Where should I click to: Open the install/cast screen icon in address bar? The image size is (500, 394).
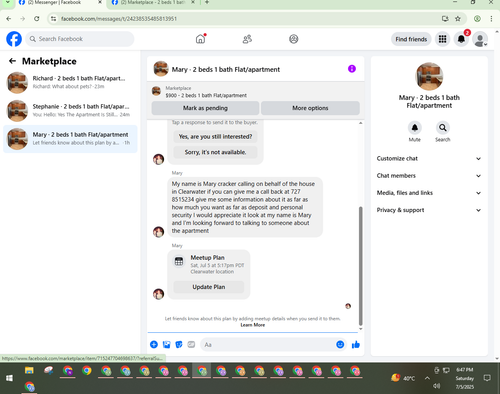[x=445, y=19]
